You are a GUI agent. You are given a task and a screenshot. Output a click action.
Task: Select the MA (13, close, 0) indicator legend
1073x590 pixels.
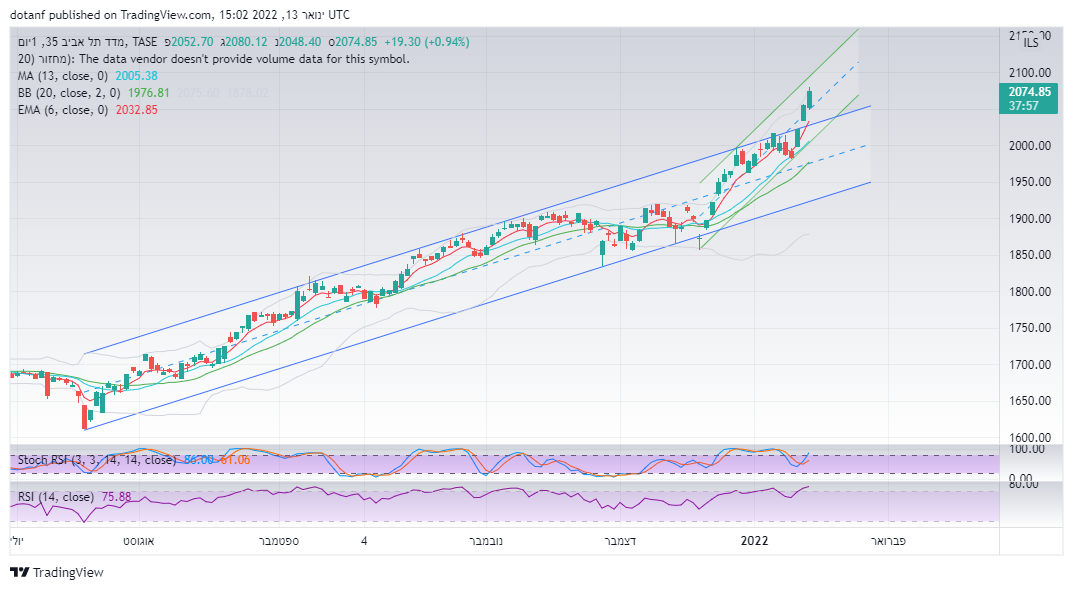(x=63, y=76)
